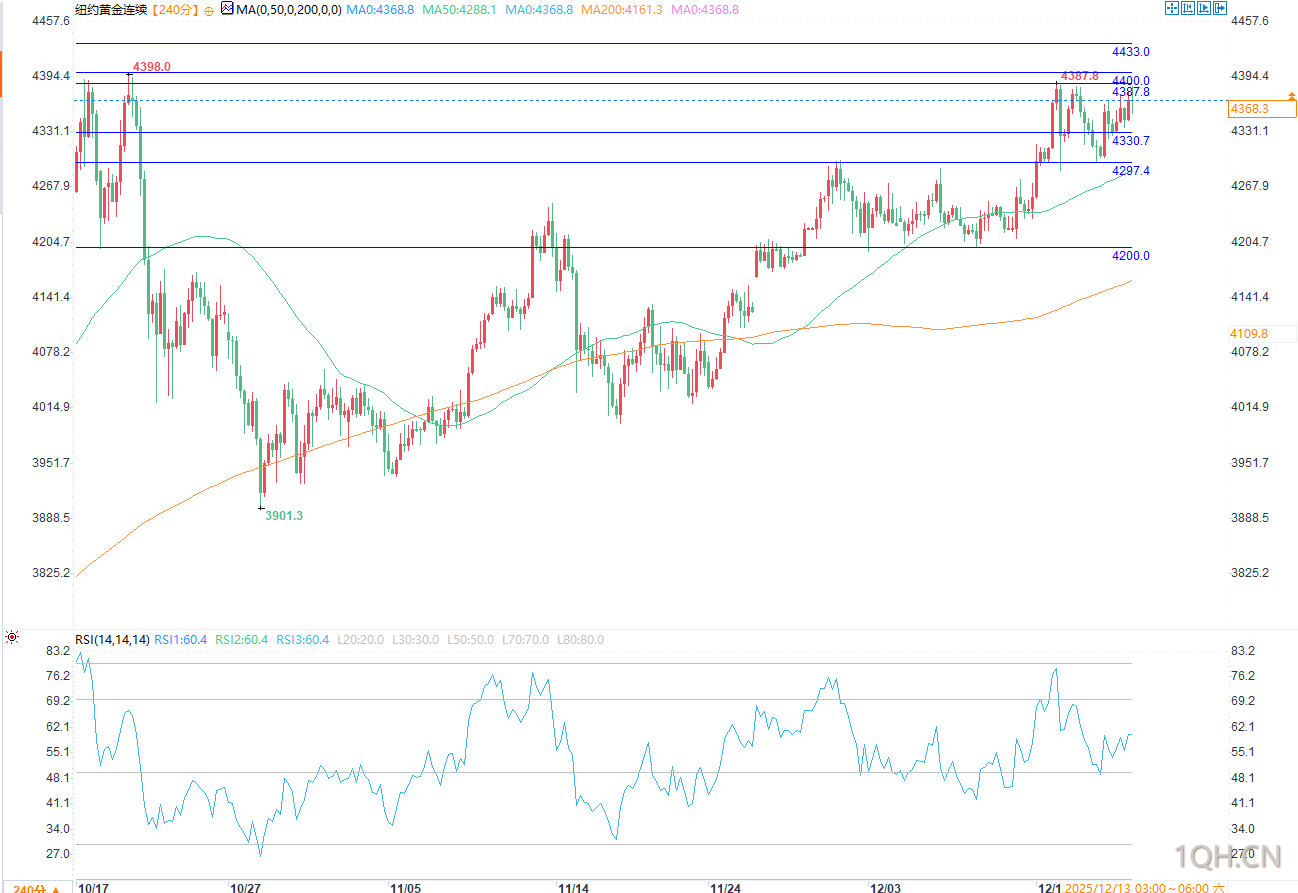The image size is (1298, 893).
Task: Click the rightmost icon in top-right toolbar group
Action: click(1220, 8)
